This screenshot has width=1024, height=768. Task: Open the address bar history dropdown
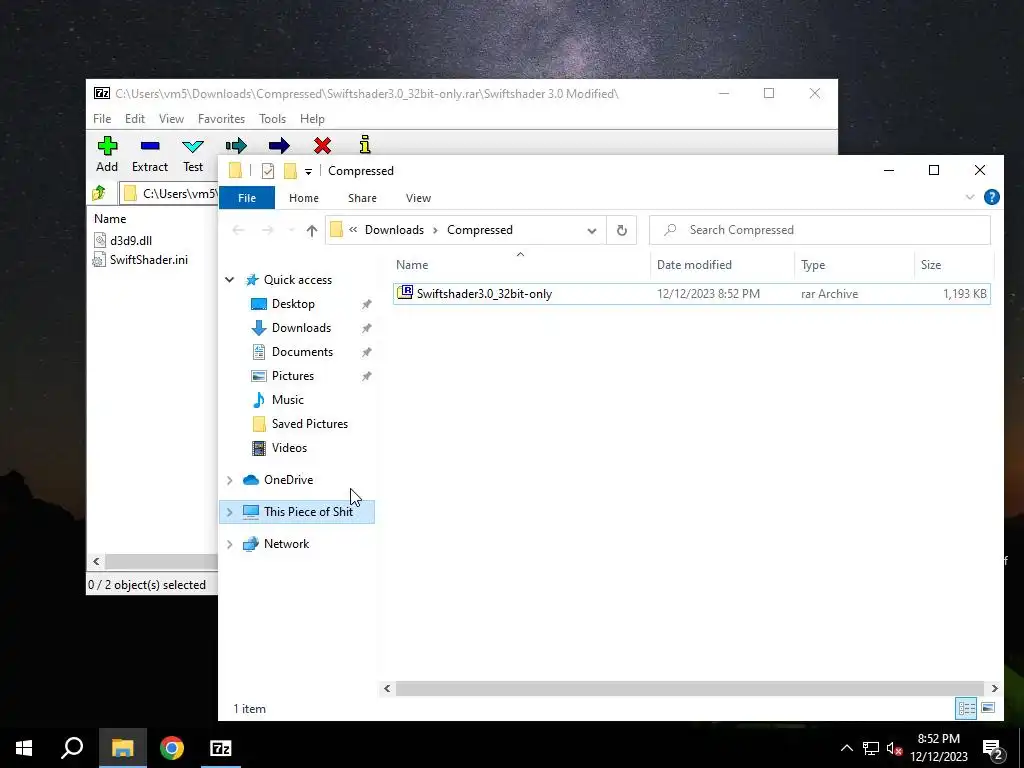592,230
